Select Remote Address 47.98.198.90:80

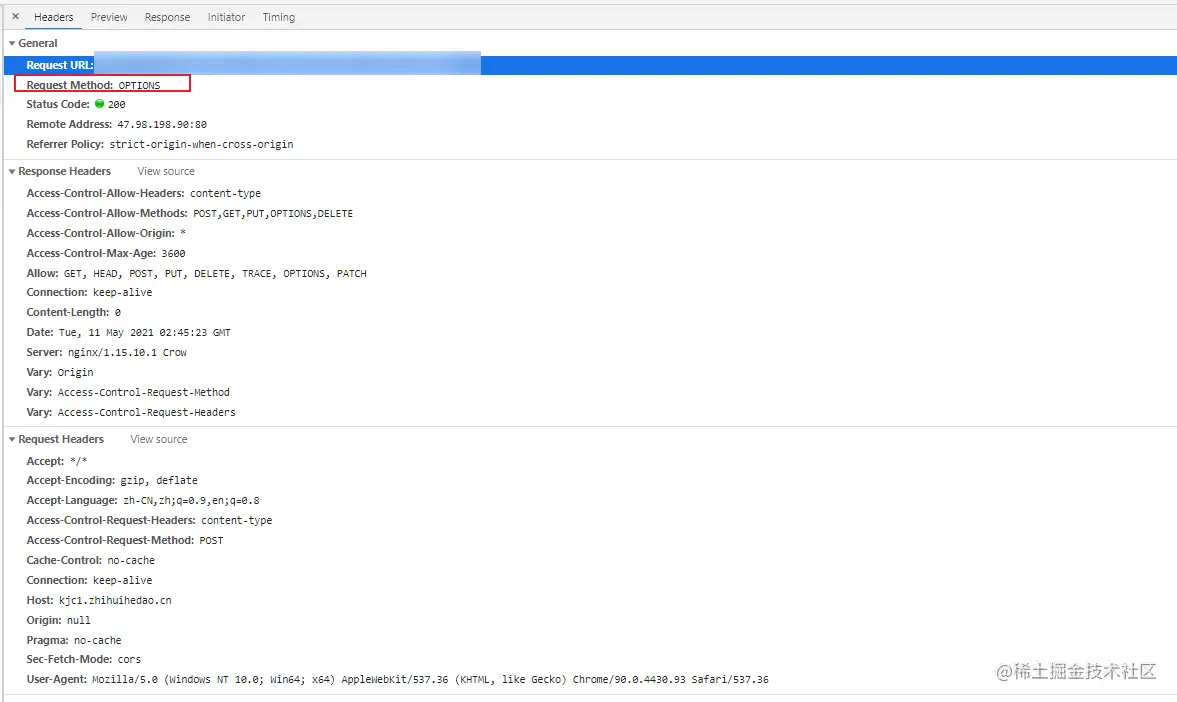tap(116, 124)
